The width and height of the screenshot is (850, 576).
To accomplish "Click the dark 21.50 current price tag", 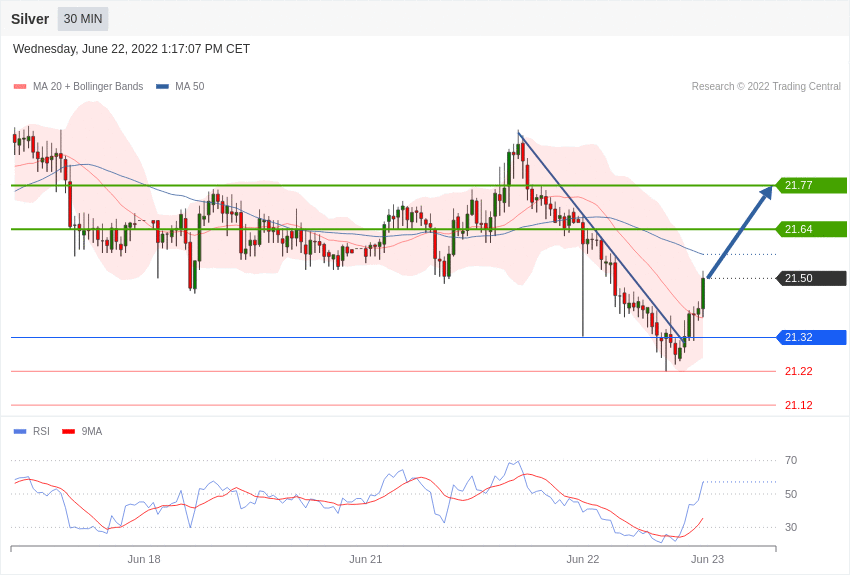I will [x=811, y=278].
